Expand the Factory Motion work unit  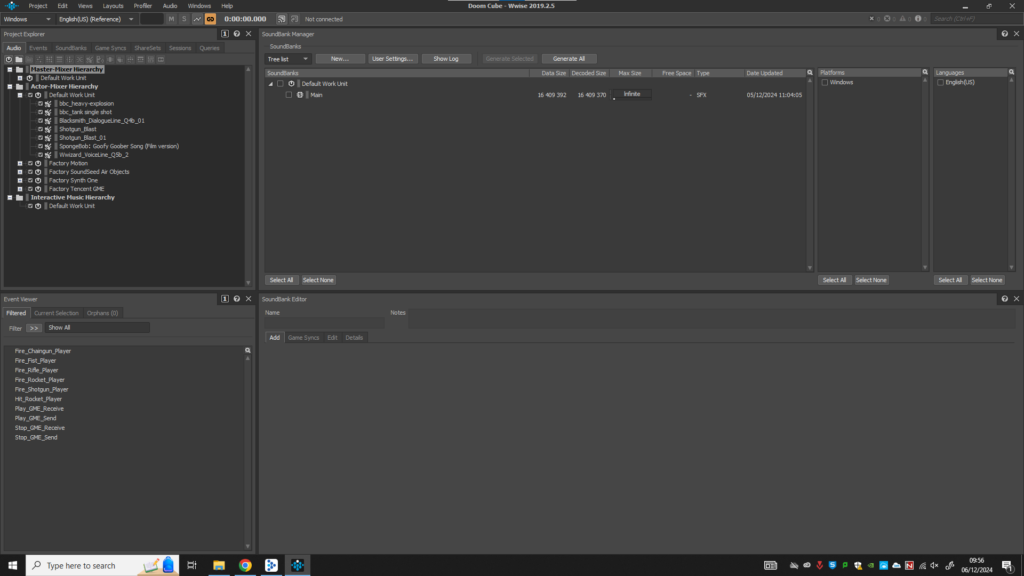20,163
